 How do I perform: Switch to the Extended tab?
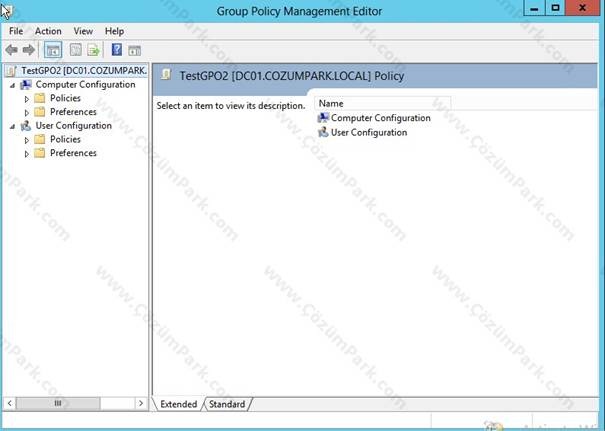point(178,404)
